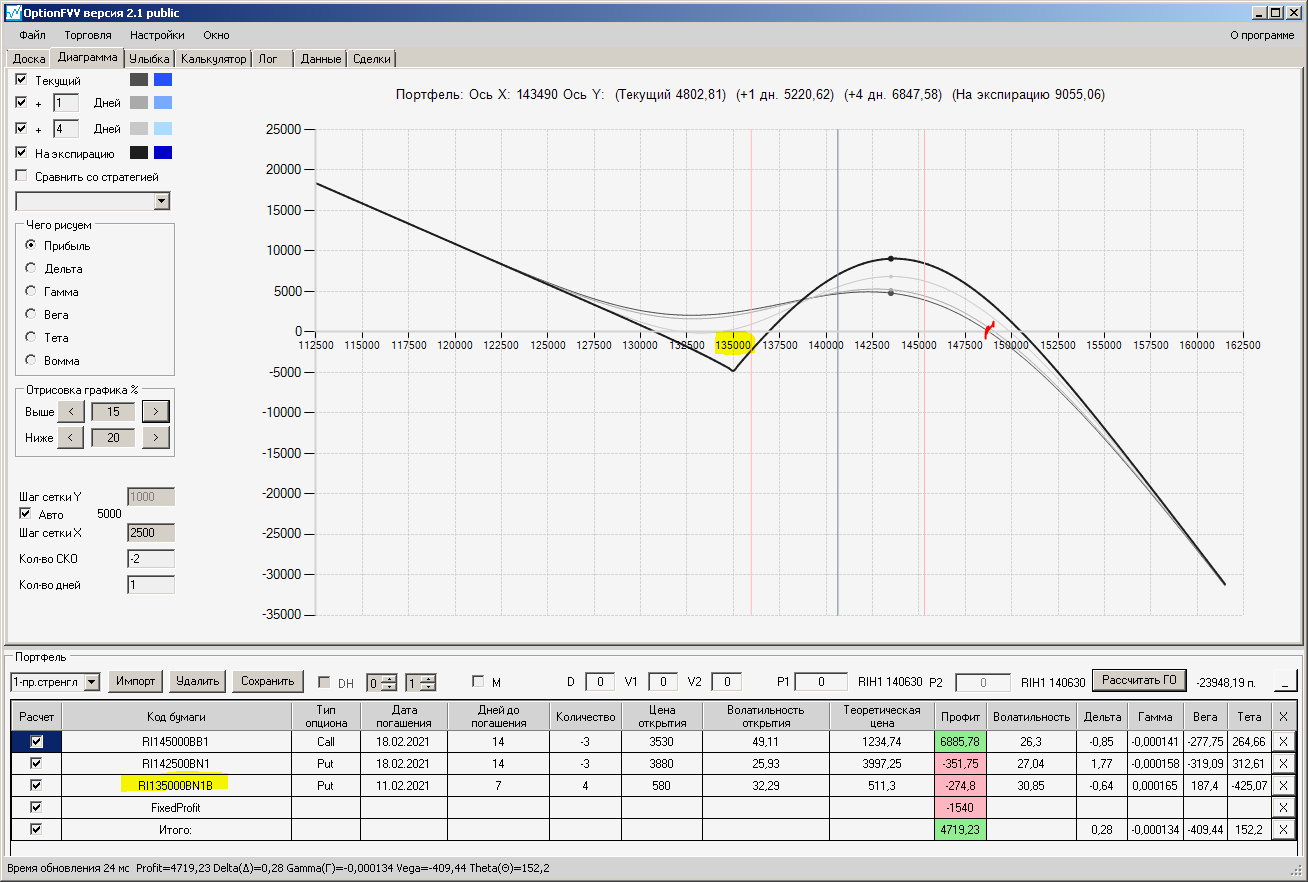Decrease the Ниже chart range with left arrow
This screenshot has height=882, width=1308.
[71, 437]
